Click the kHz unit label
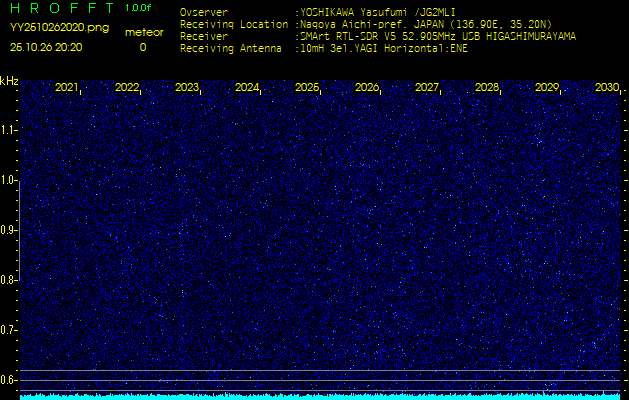 tap(9, 81)
